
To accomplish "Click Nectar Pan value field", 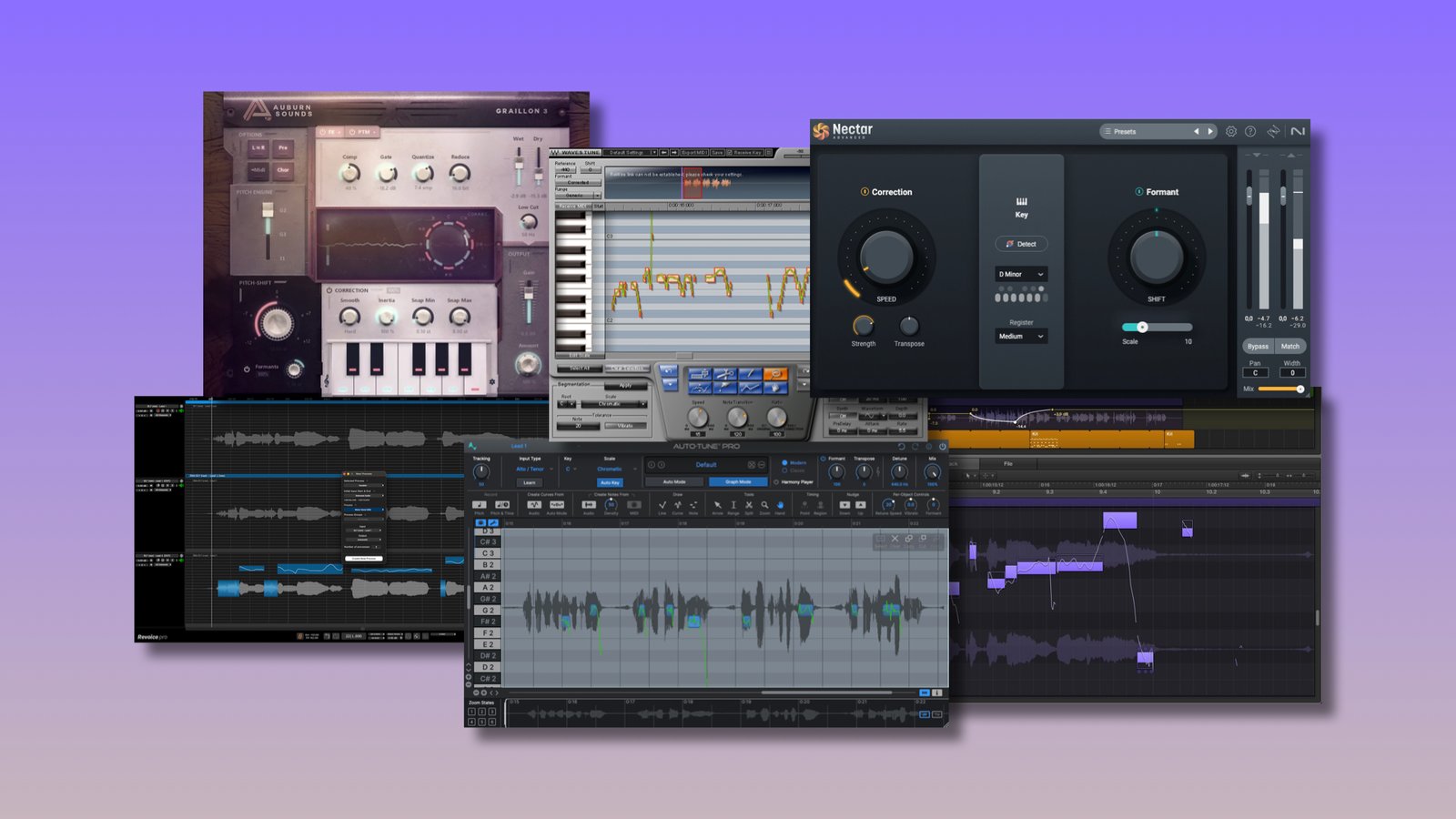I will tap(1255, 372).
